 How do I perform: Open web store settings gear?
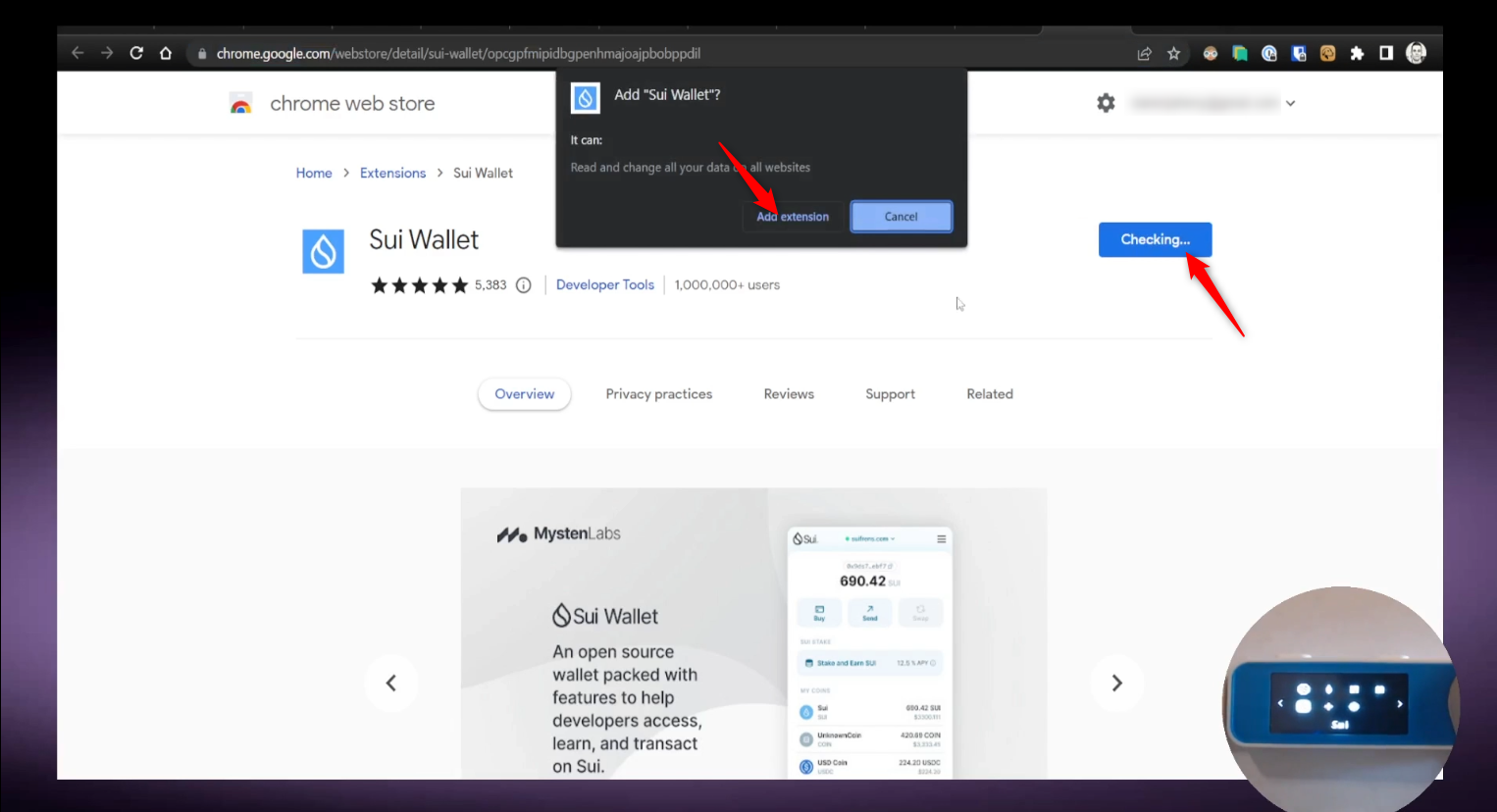click(1106, 103)
